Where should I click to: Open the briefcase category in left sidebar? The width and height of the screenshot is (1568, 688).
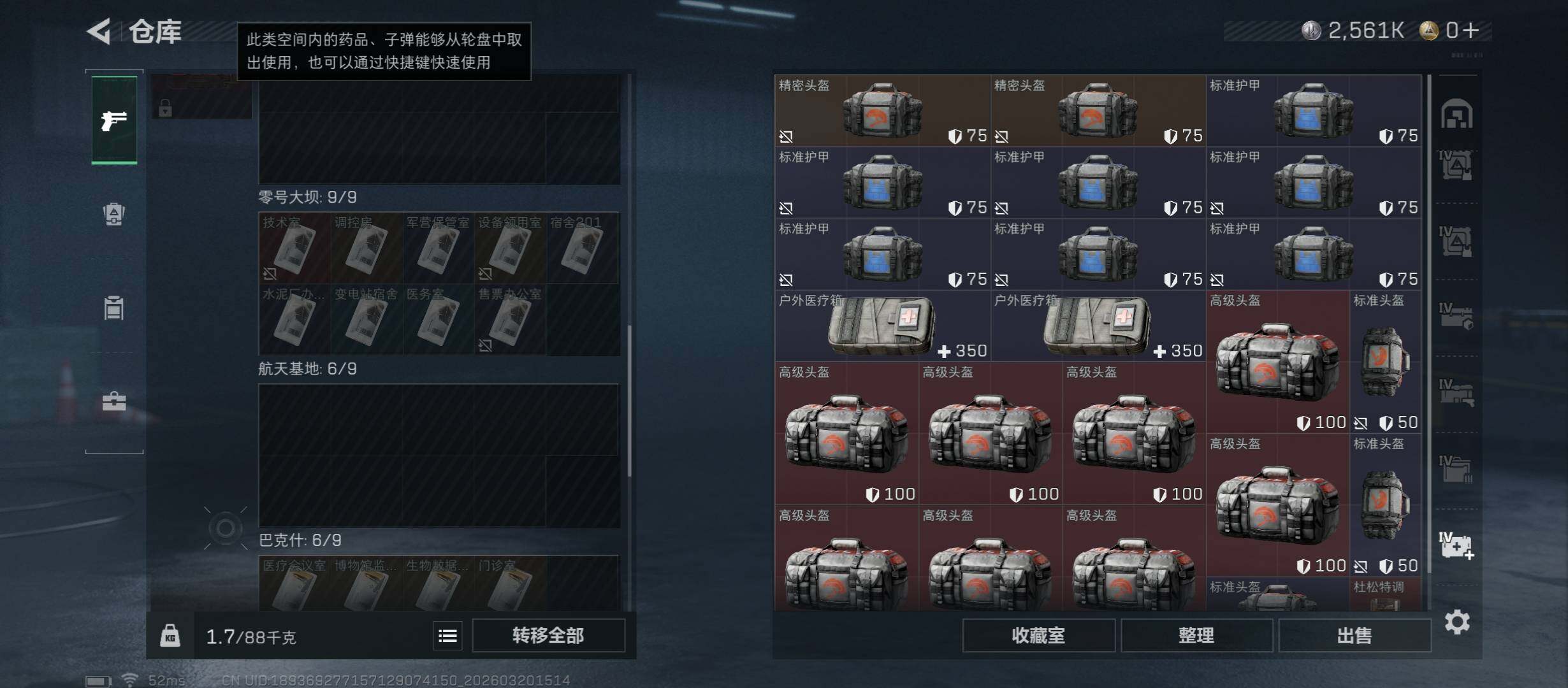114,401
